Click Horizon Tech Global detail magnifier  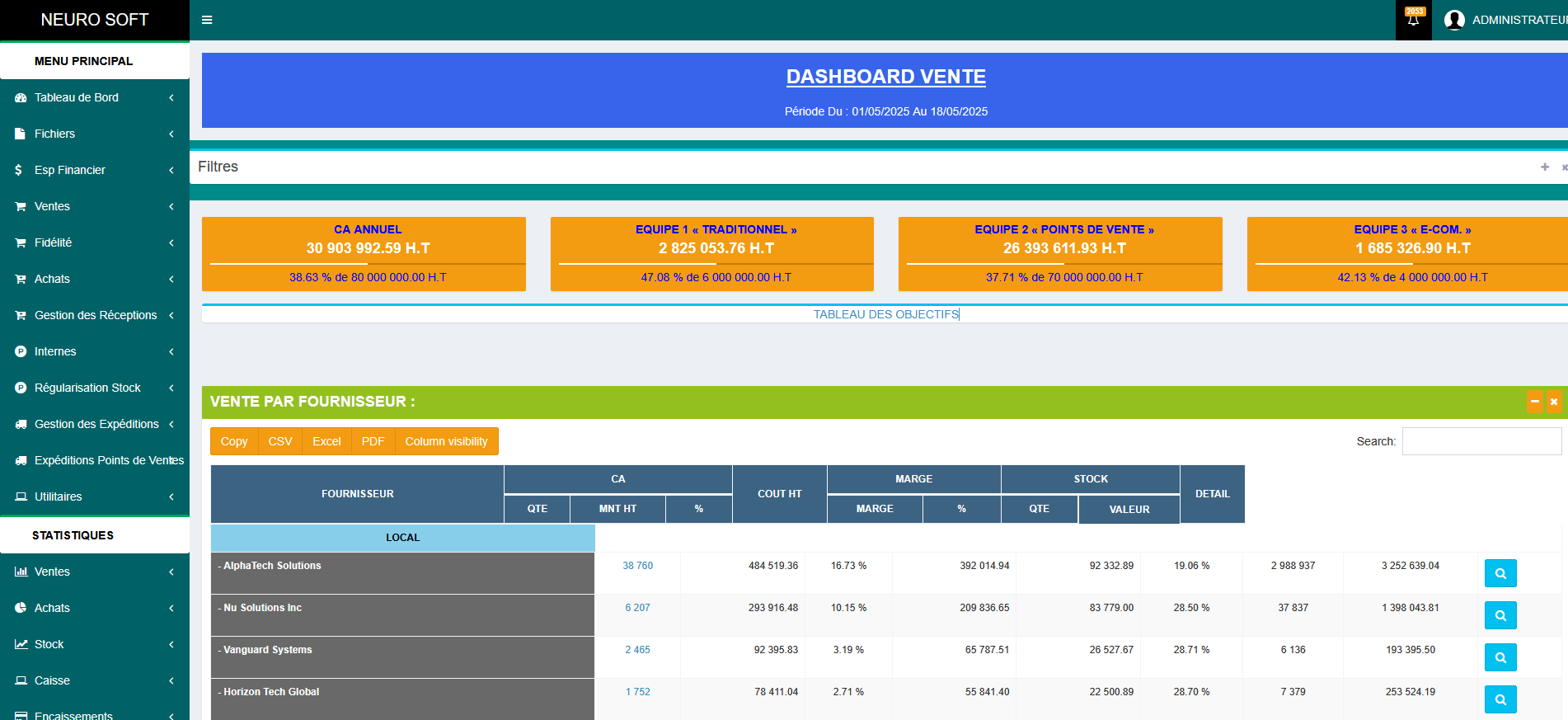1500,699
